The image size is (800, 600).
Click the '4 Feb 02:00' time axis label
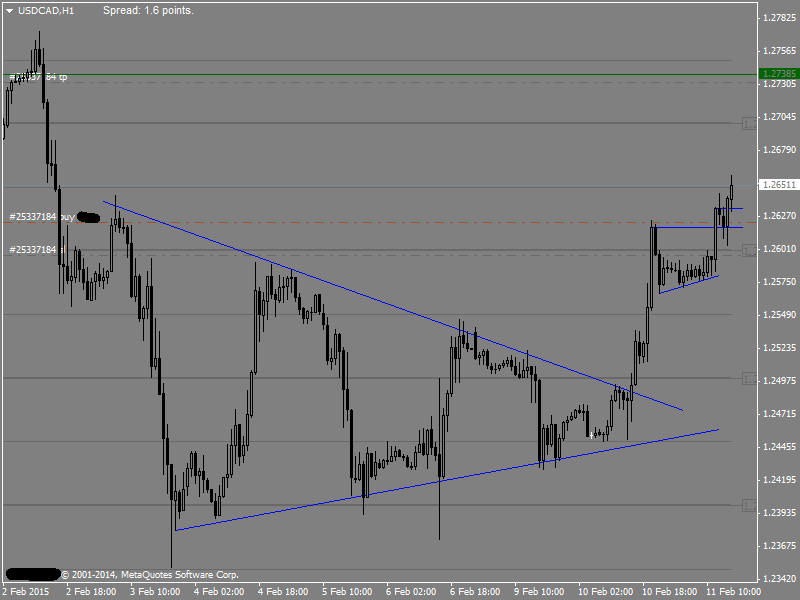(219, 592)
